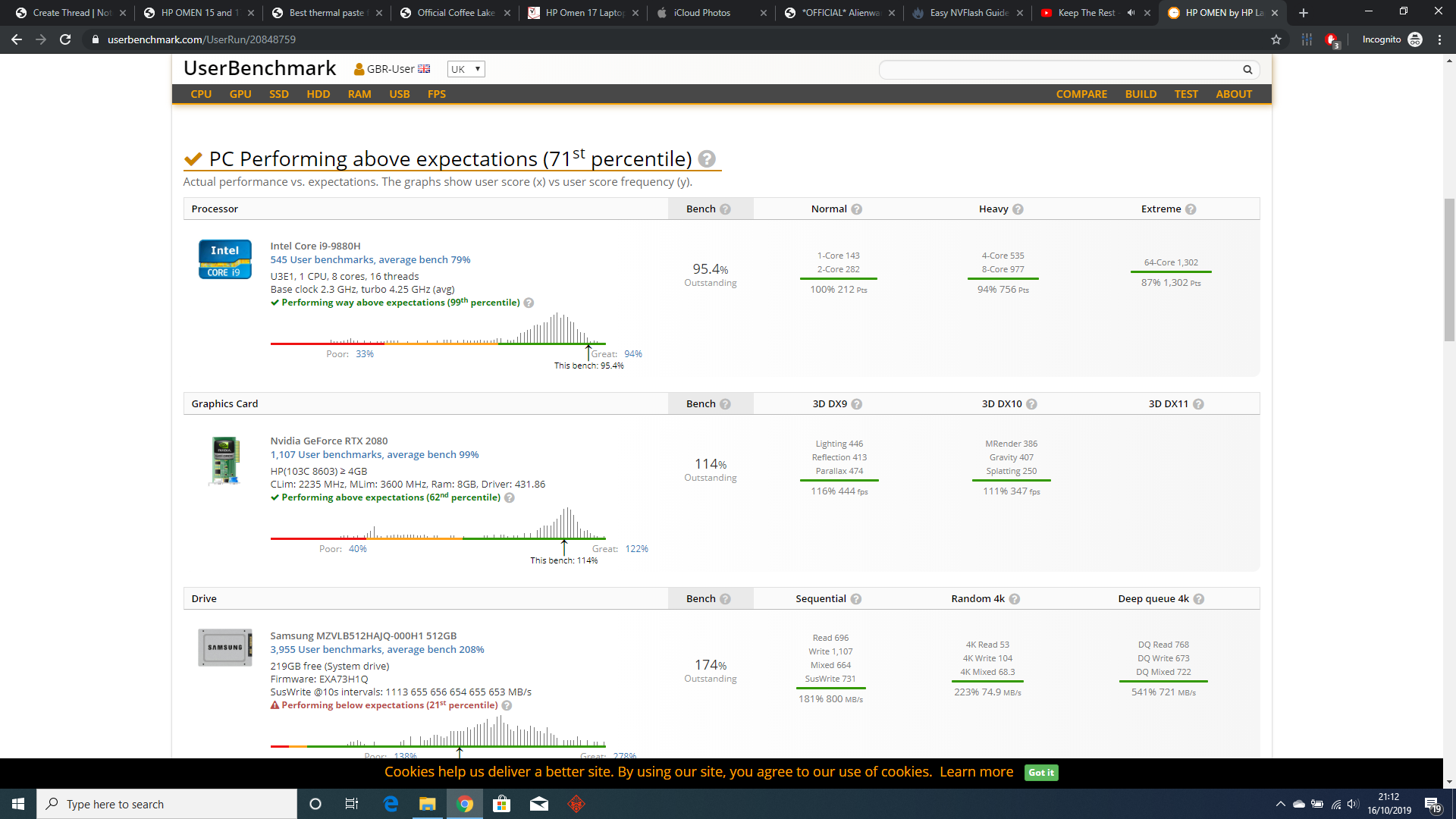
Task: Click the Intel Core i9 logo thumbnail
Action: pos(225,259)
